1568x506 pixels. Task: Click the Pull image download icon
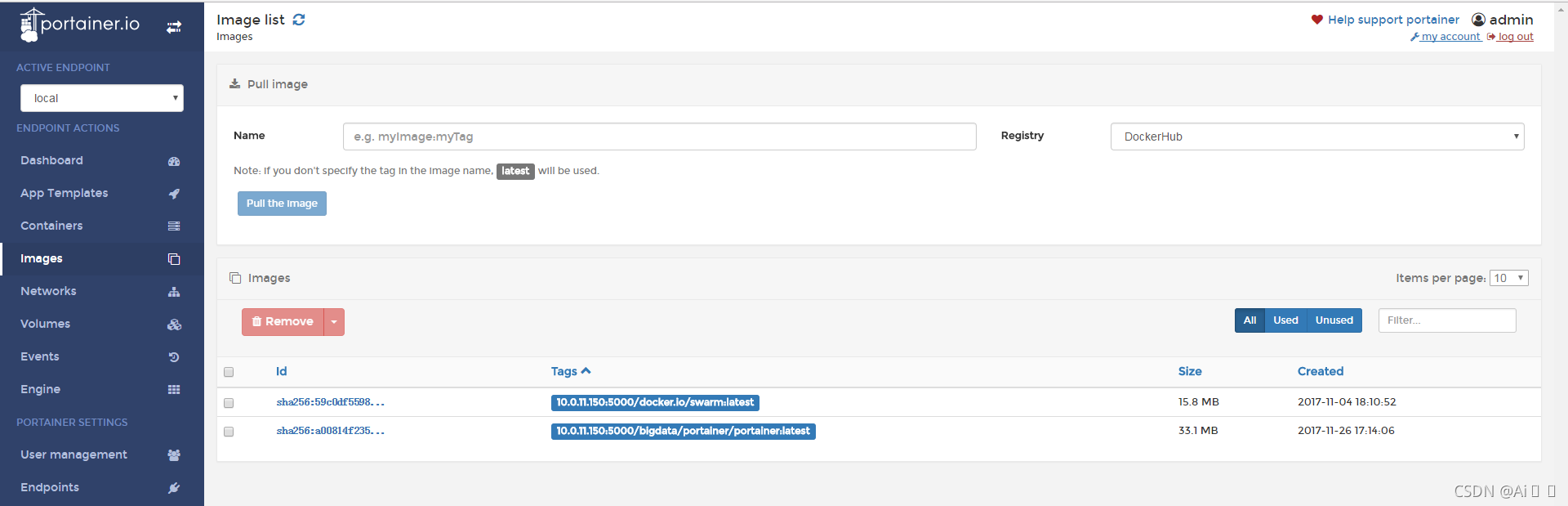[235, 83]
